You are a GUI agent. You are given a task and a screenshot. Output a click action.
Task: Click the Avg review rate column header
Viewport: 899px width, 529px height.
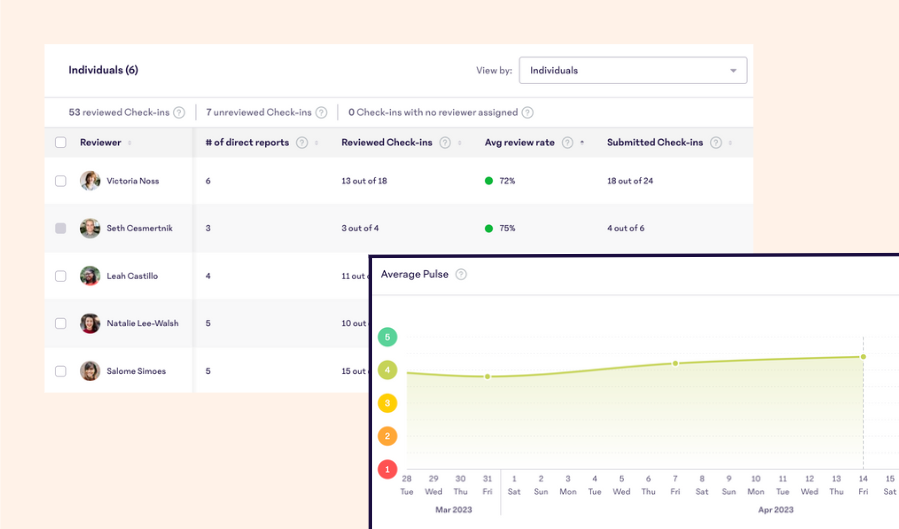(x=519, y=143)
